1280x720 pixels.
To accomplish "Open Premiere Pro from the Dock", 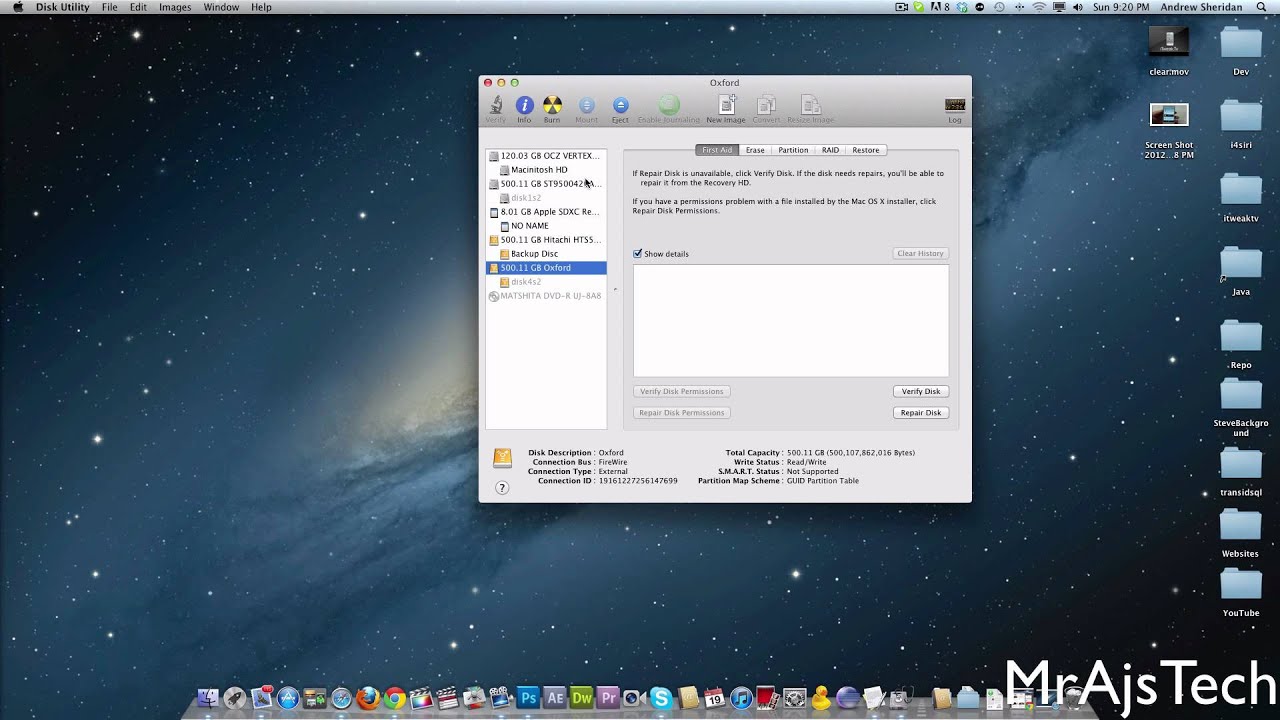I will pyautogui.click(x=608, y=698).
